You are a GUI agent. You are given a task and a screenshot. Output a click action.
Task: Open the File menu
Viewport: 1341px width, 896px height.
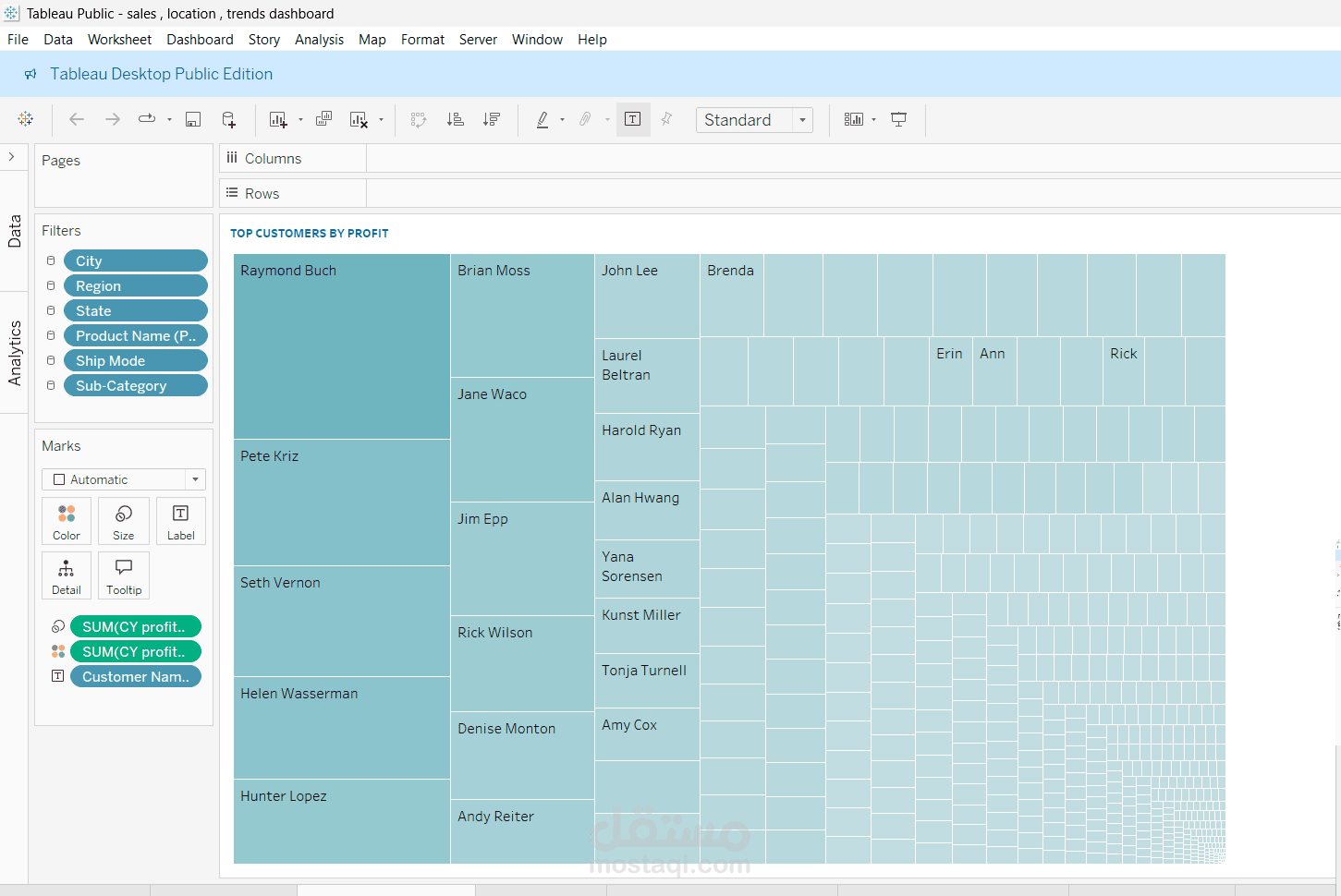[x=18, y=40]
